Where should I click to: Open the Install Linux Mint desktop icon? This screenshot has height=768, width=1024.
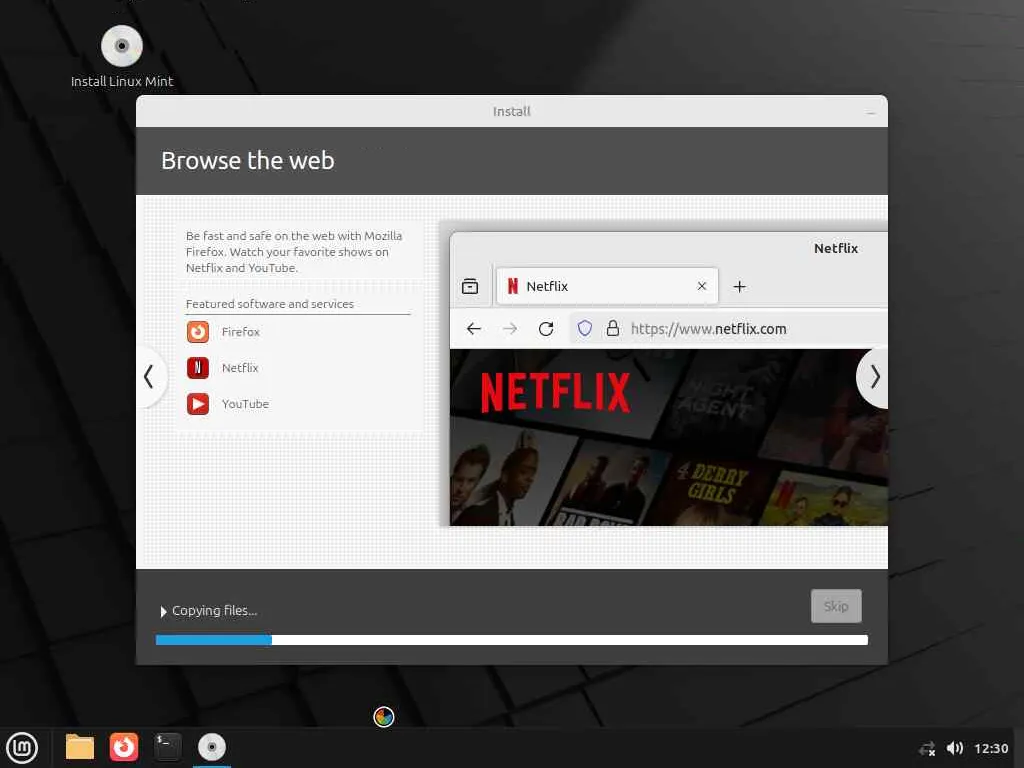pos(121,56)
